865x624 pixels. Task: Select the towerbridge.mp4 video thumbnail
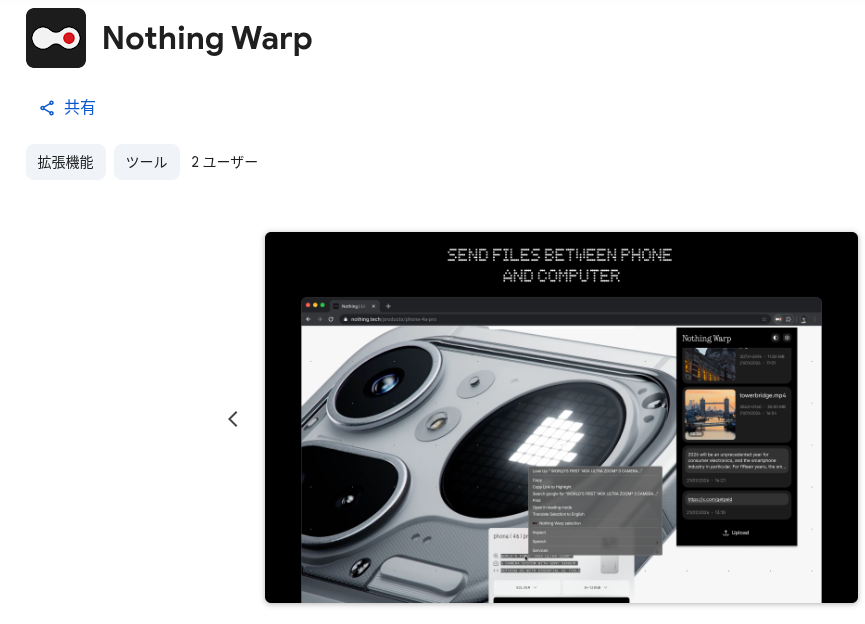point(709,413)
